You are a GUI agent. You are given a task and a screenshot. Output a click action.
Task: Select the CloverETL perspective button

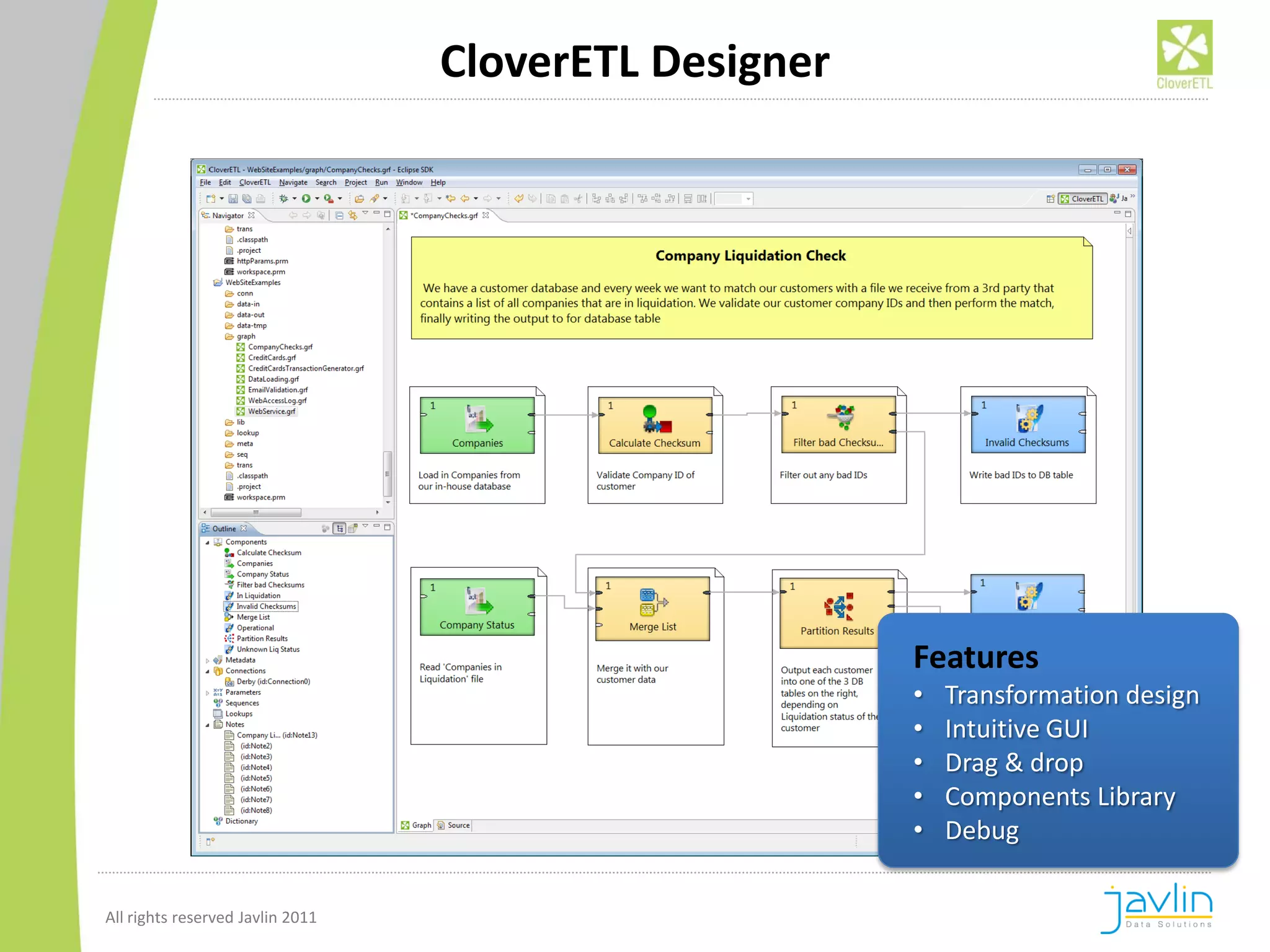coord(1082,199)
